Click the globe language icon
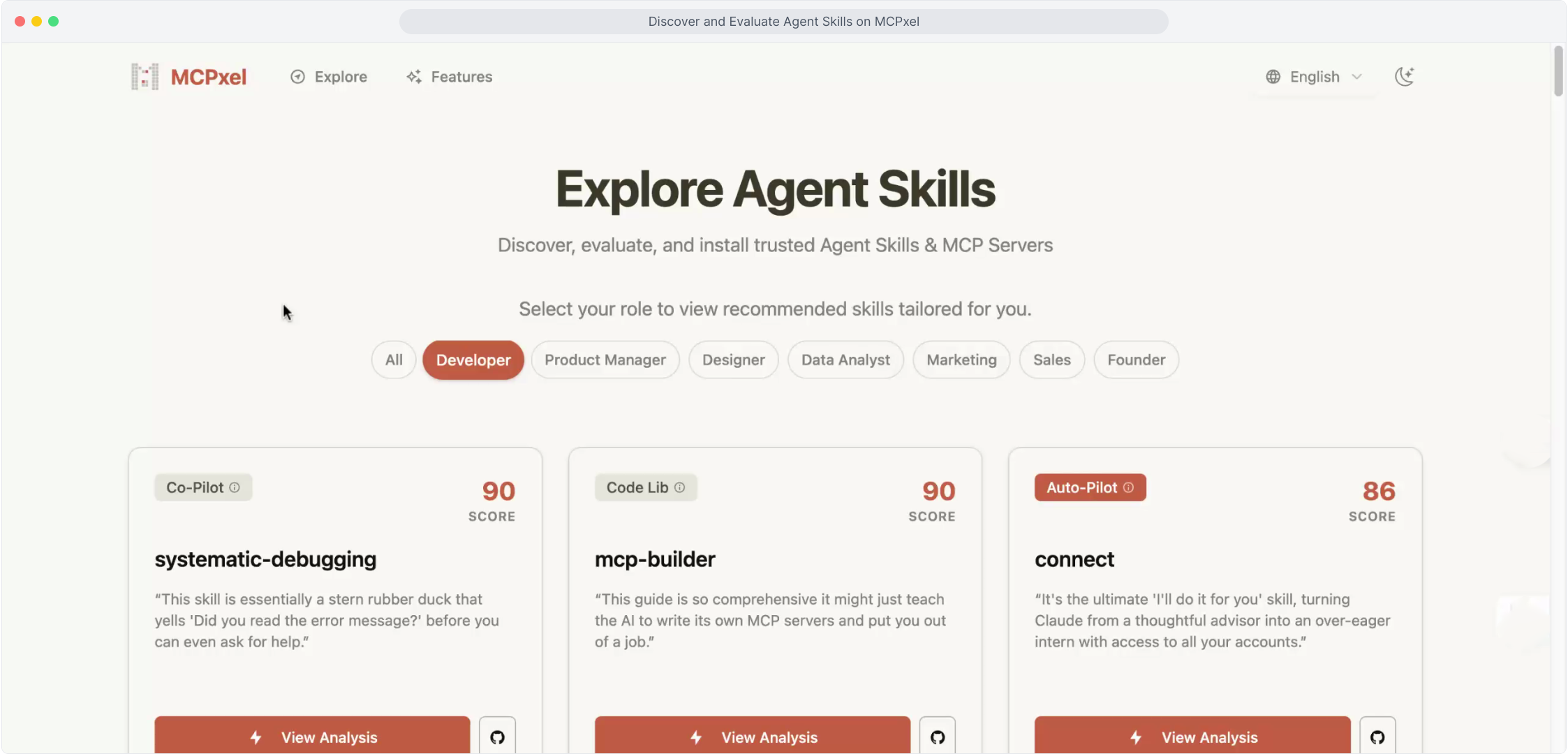This screenshot has width=1568, height=754. [x=1273, y=77]
